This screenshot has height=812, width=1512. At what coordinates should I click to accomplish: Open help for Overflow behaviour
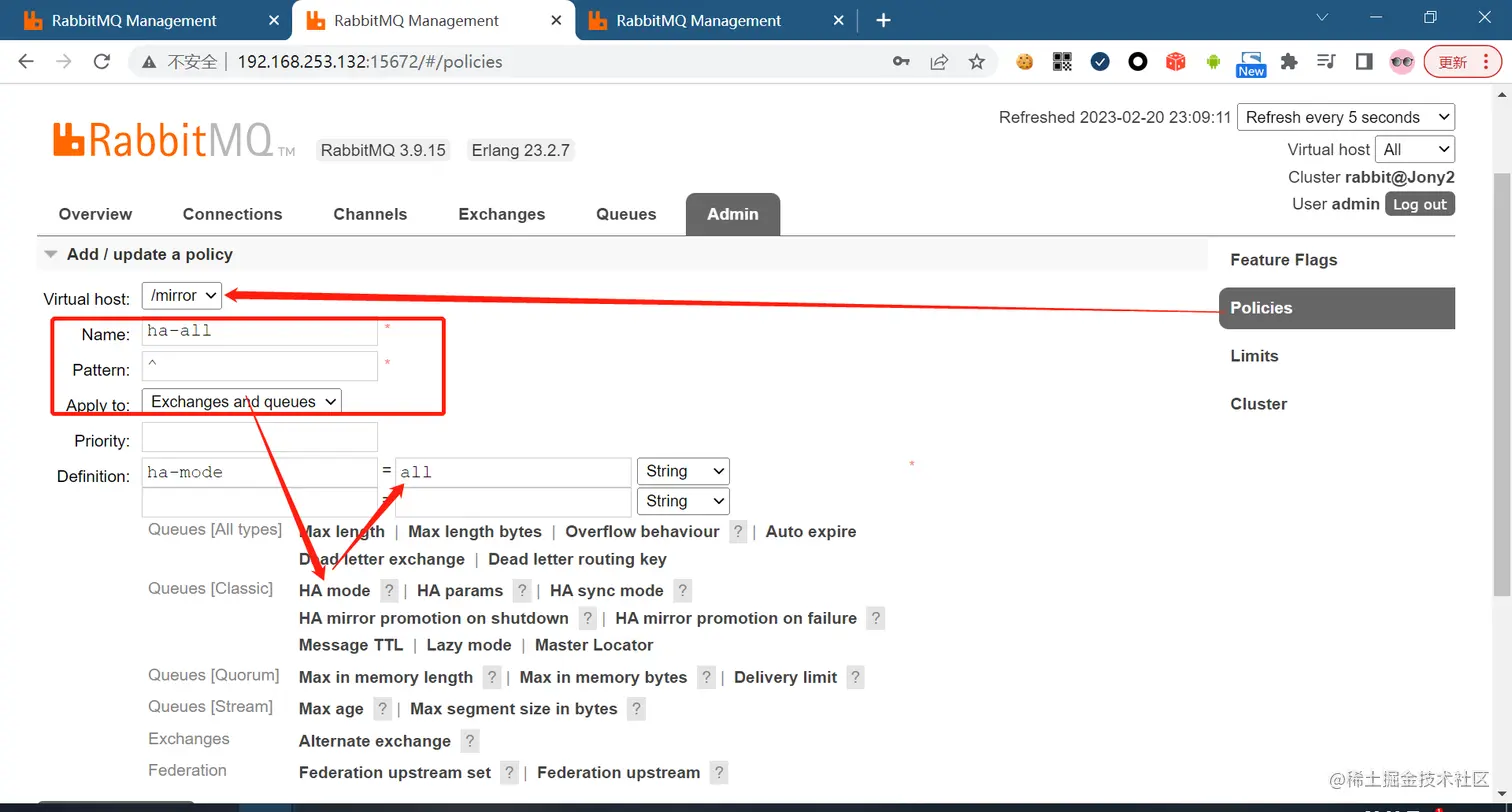(x=738, y=532)
